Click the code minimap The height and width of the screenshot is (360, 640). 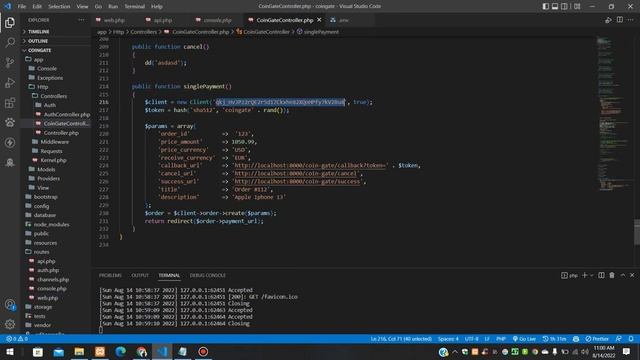(x=612, y=114)
